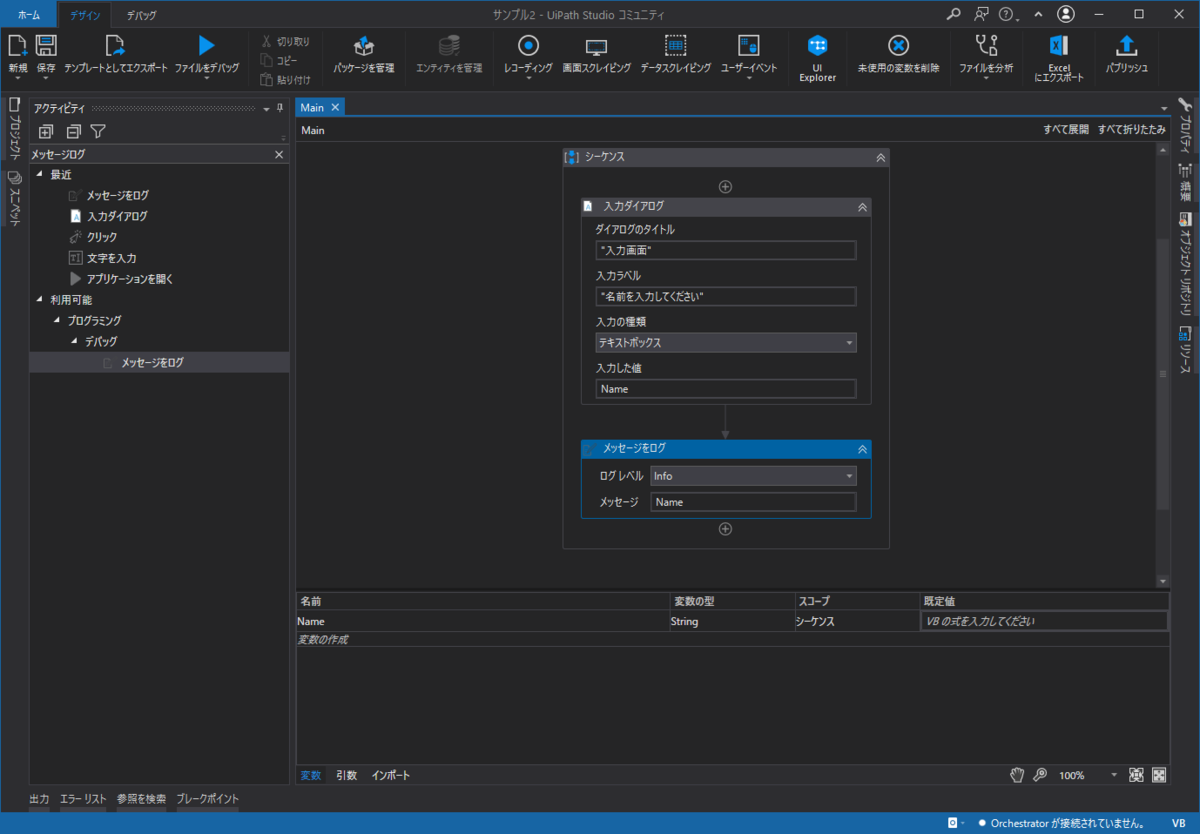Click すべて展開 link
The image size is (1200, 834).
(1066, 130)
